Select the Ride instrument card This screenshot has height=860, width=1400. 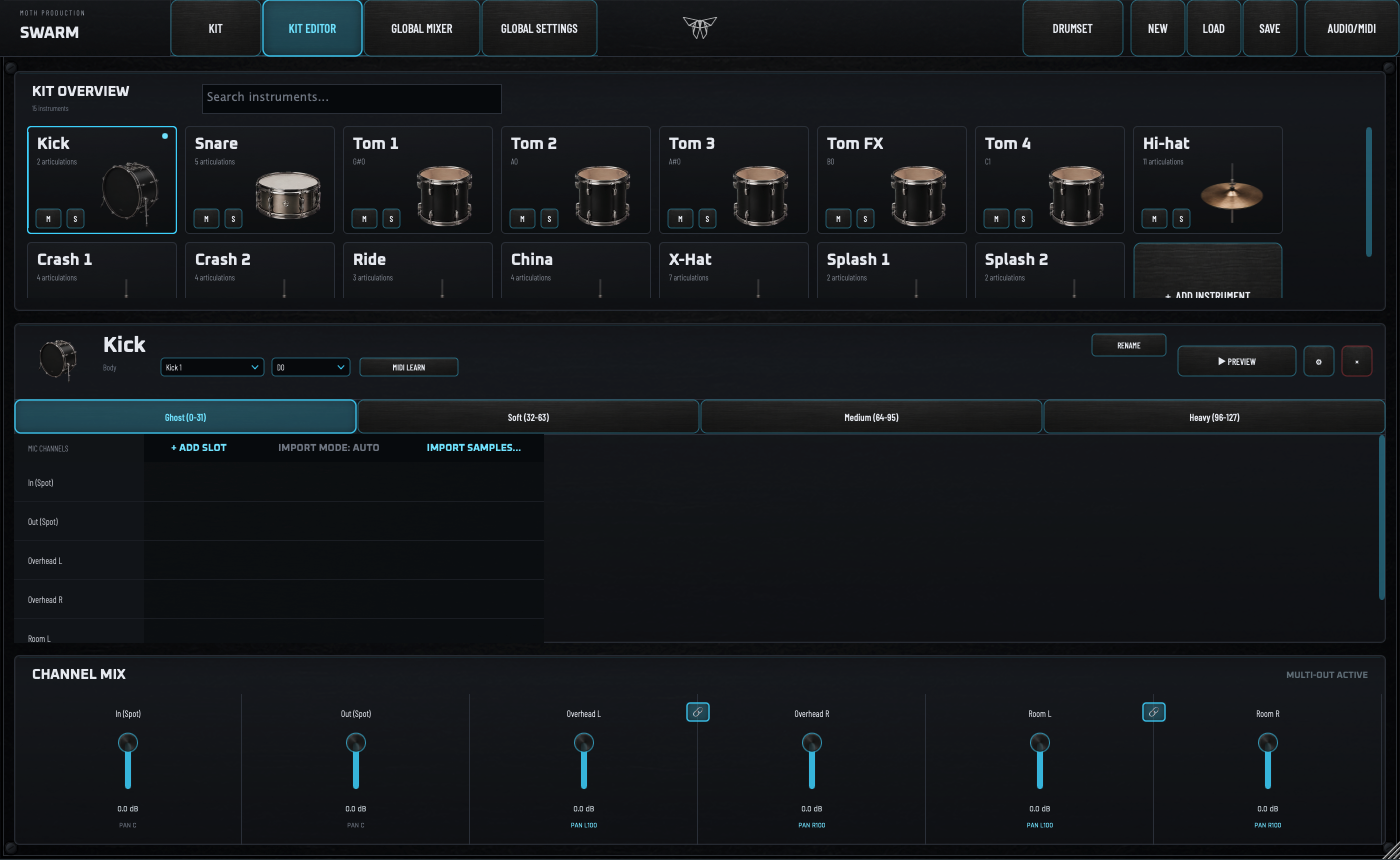(x=418, y=270)
